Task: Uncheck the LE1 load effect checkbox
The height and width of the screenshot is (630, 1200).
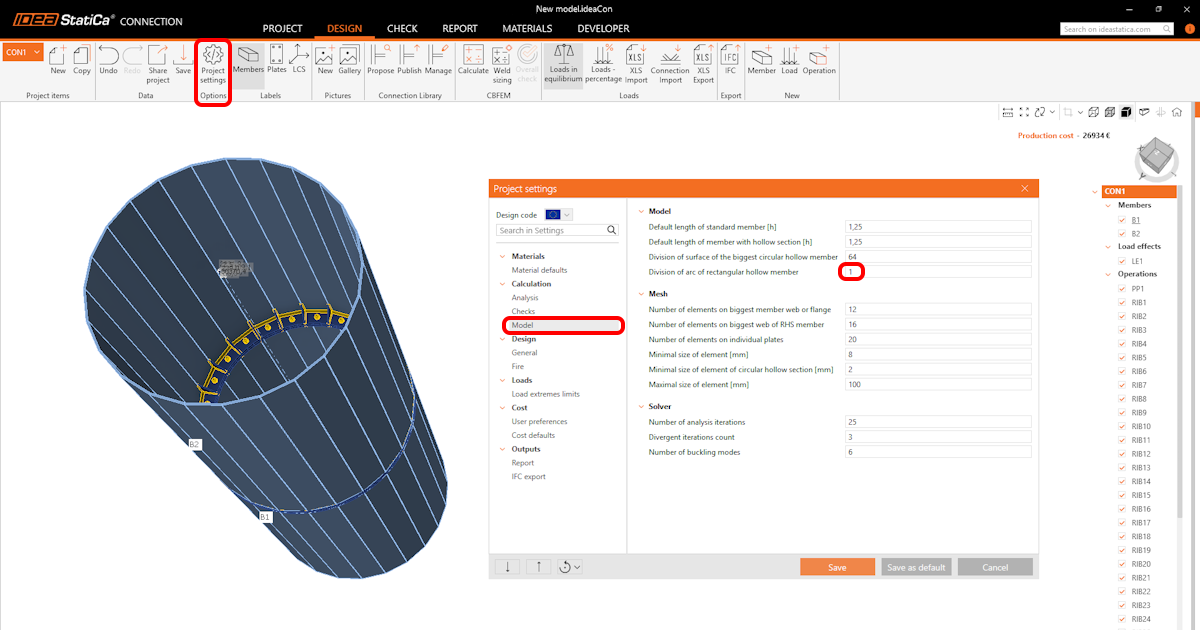Action: (x=1123, y=260)
